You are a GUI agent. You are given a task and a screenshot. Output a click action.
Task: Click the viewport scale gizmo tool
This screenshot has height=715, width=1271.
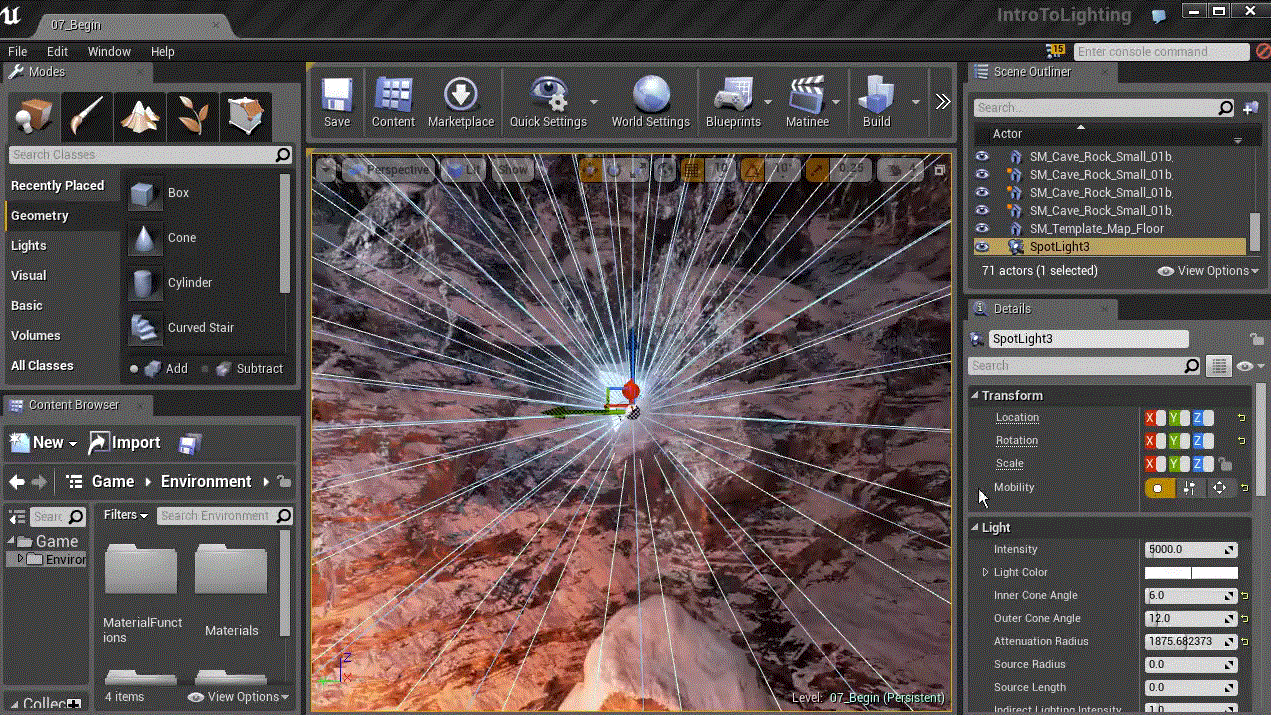tap(638, 170)
